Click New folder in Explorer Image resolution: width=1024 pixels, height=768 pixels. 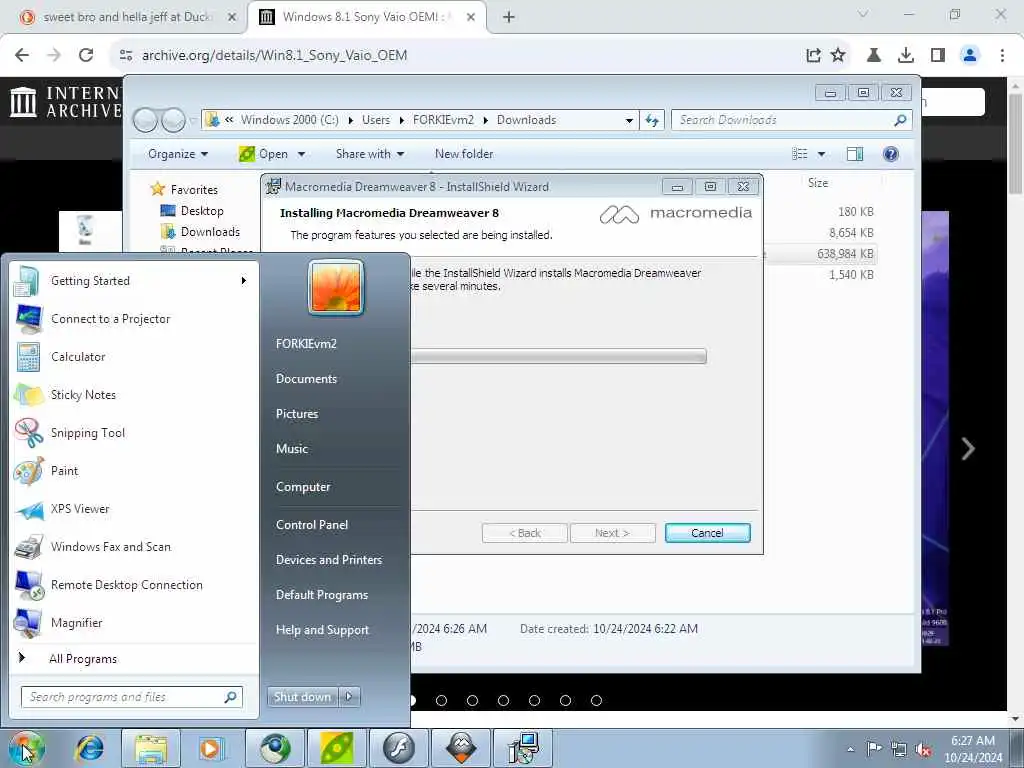tap(464, 154)
